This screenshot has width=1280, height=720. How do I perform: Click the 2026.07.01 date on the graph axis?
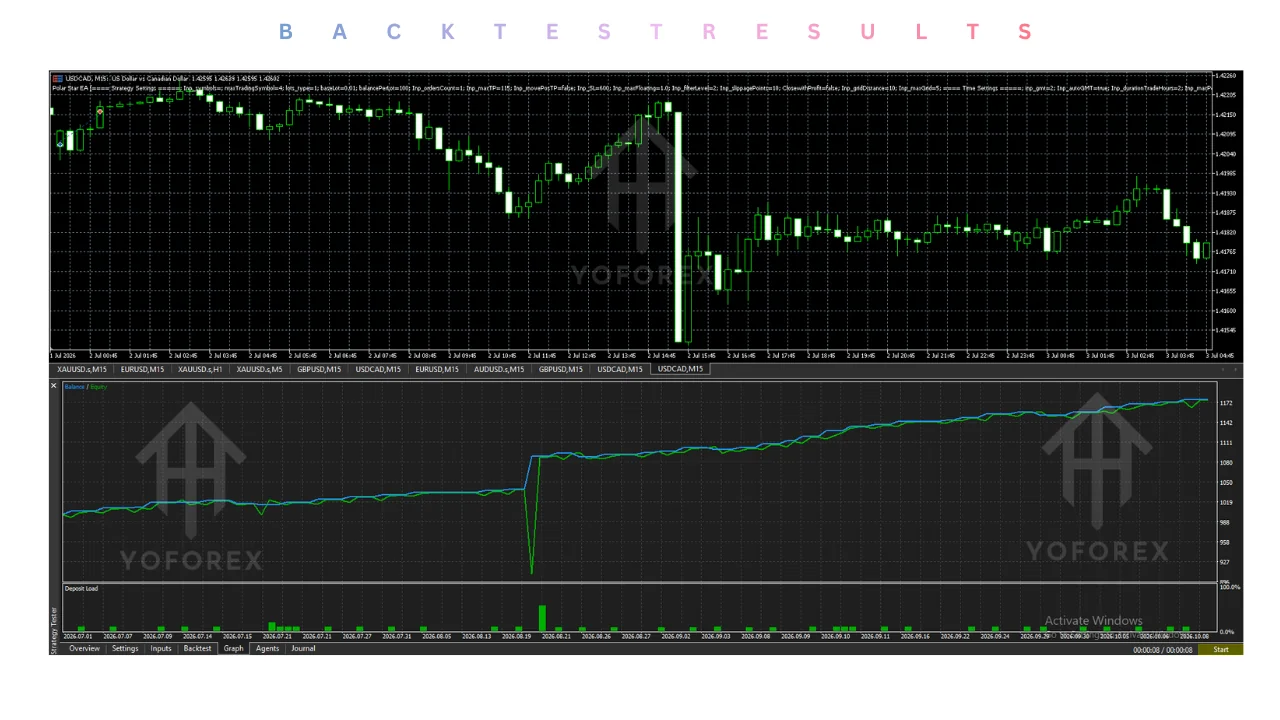[77, 636]
